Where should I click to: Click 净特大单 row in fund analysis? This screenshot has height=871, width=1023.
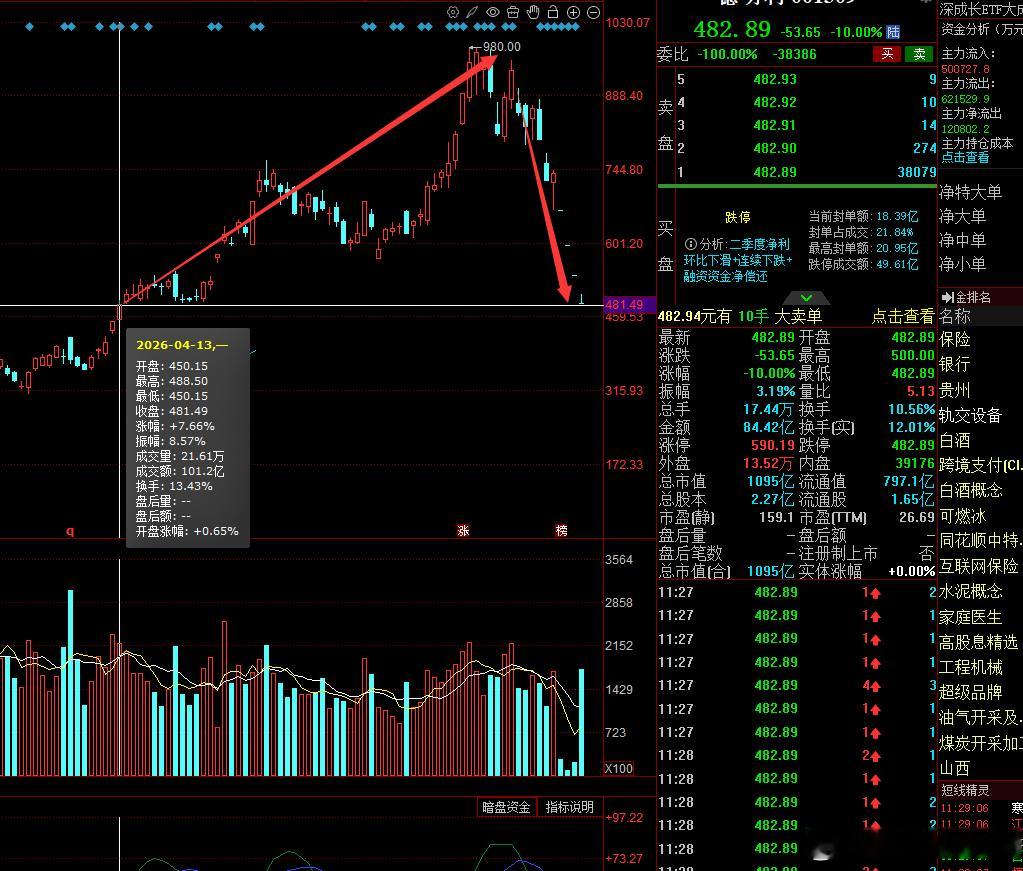(970, 192)
